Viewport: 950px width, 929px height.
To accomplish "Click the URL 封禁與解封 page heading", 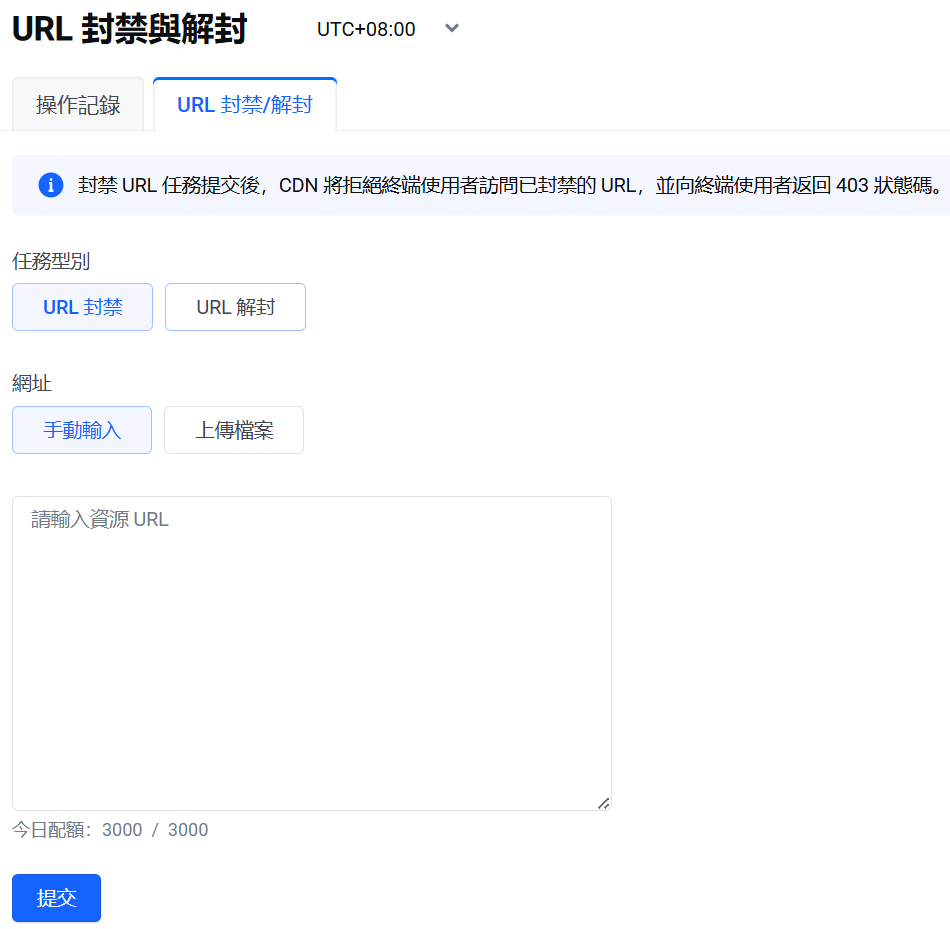I will 129,30.
